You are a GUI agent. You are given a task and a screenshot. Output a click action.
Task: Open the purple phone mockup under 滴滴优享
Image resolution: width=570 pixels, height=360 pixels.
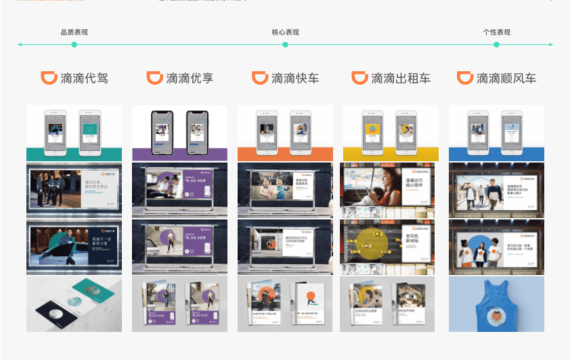tap(180, 133)
